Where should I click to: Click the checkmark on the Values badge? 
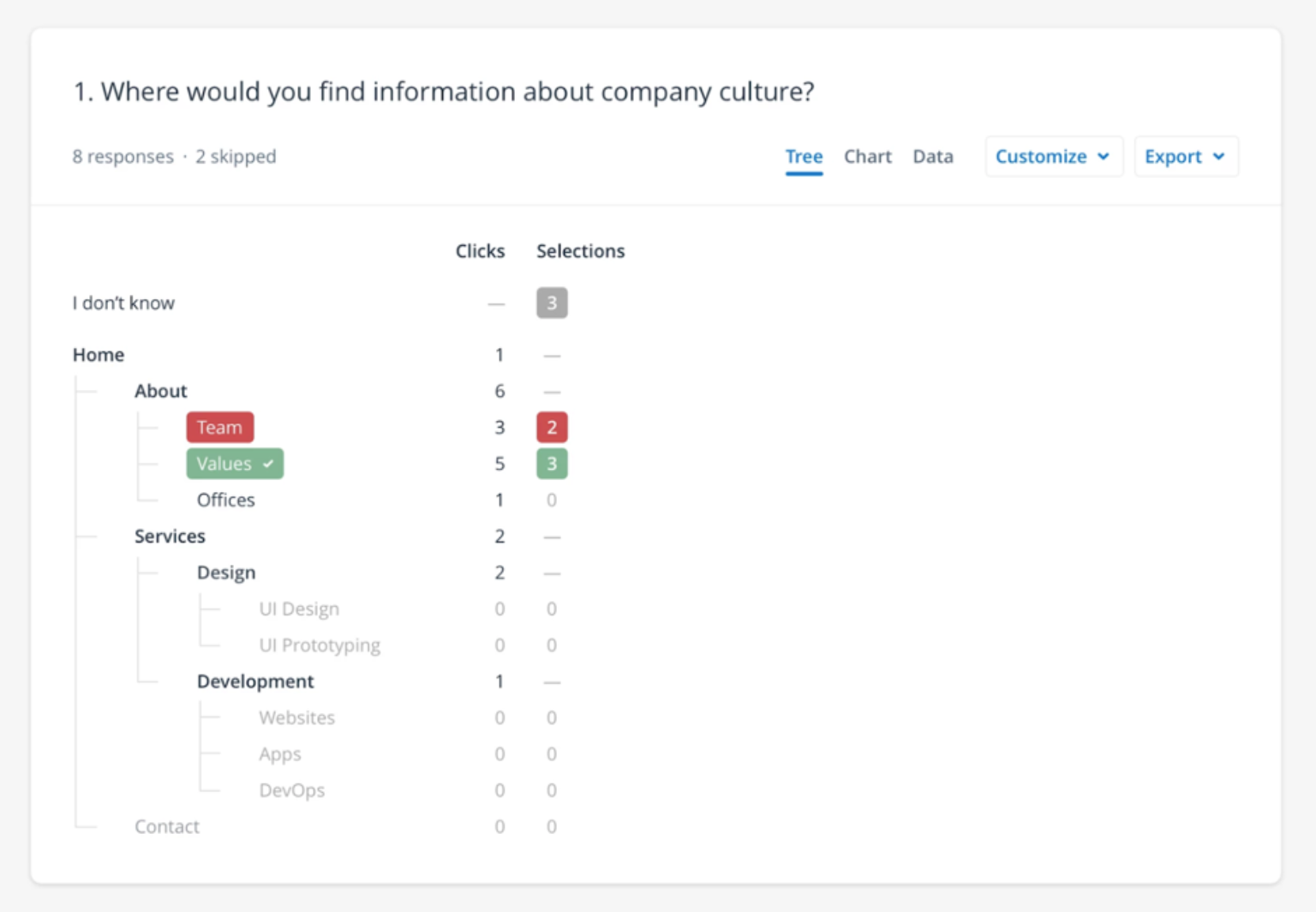click(x=266, y=463)
